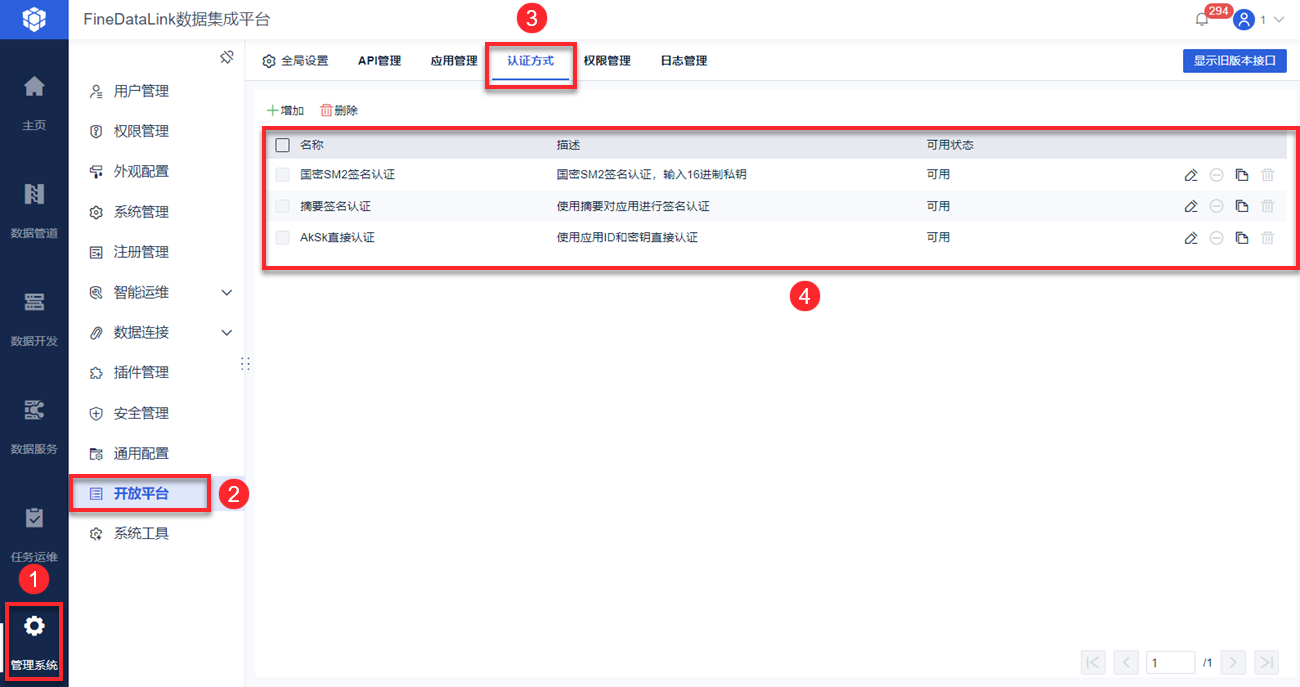Delete 摘要签名认证 with the trash icon

1268,206
